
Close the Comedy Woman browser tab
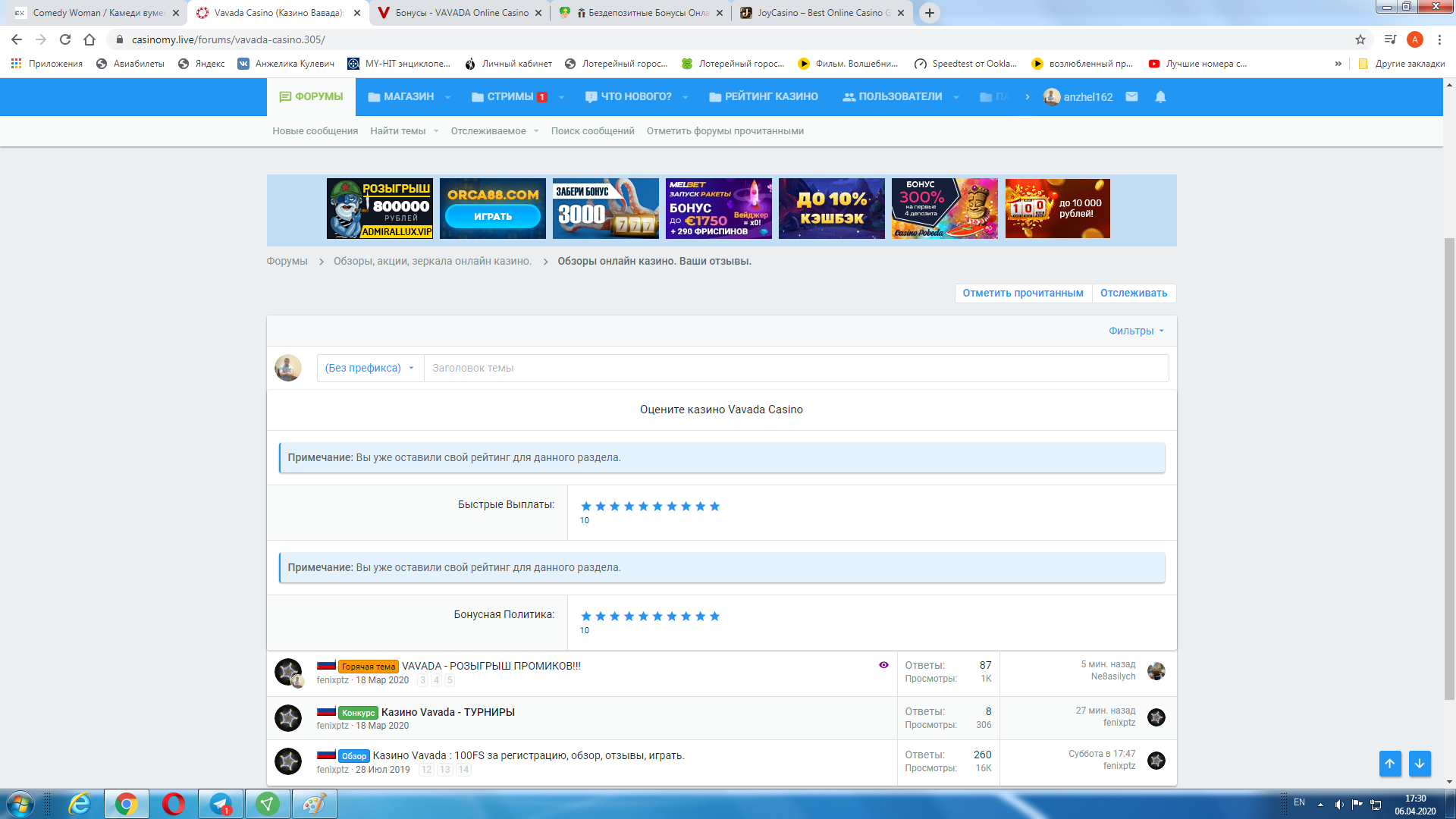[x=176, y=13]
